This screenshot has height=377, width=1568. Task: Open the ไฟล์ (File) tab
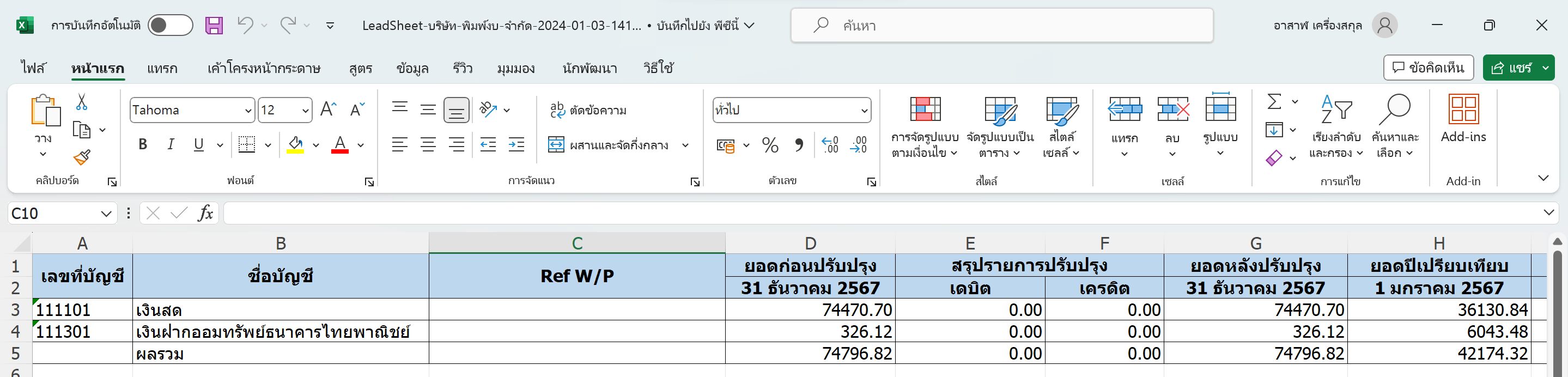[33, 68]
